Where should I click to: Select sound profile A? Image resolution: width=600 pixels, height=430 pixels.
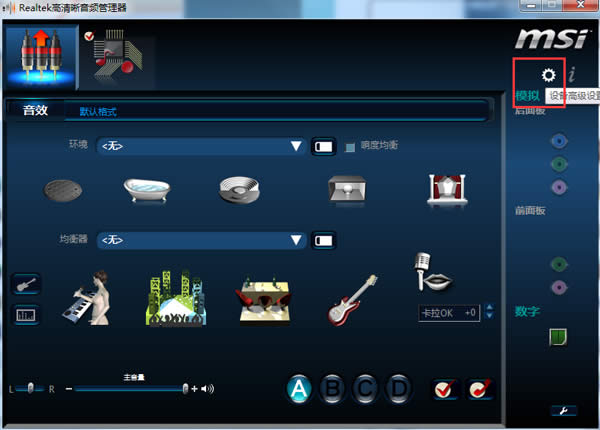[299, 389]
